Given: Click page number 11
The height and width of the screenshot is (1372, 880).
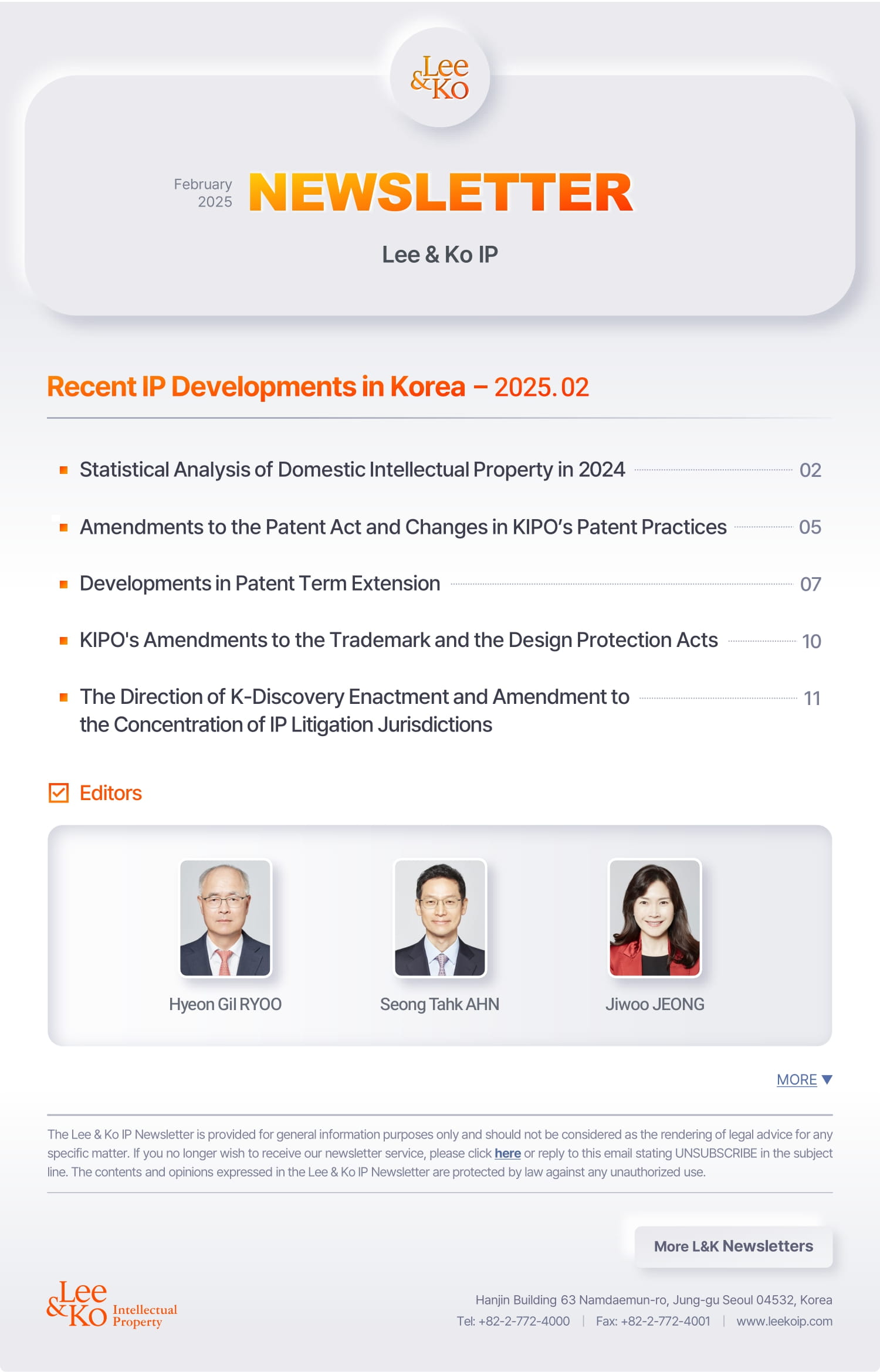Looking at the screenshot, I should (x=812, y=698).
